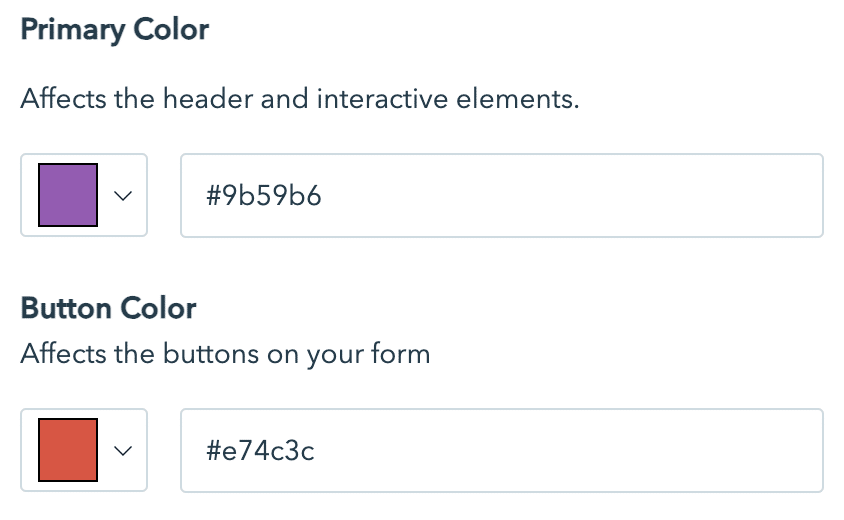844x520 pixels.
Task: Focus the Button Color hex input field
Action: click(x=501, y=450)
